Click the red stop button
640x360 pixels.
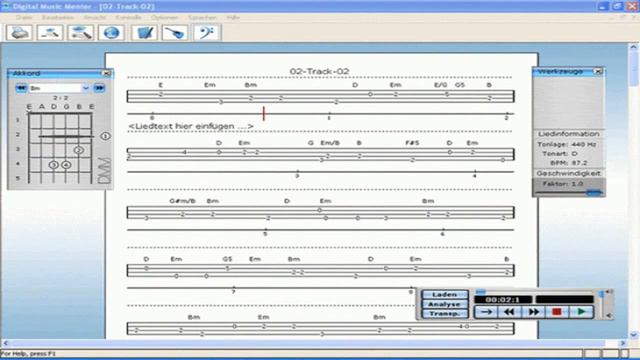tap(557, 312)
